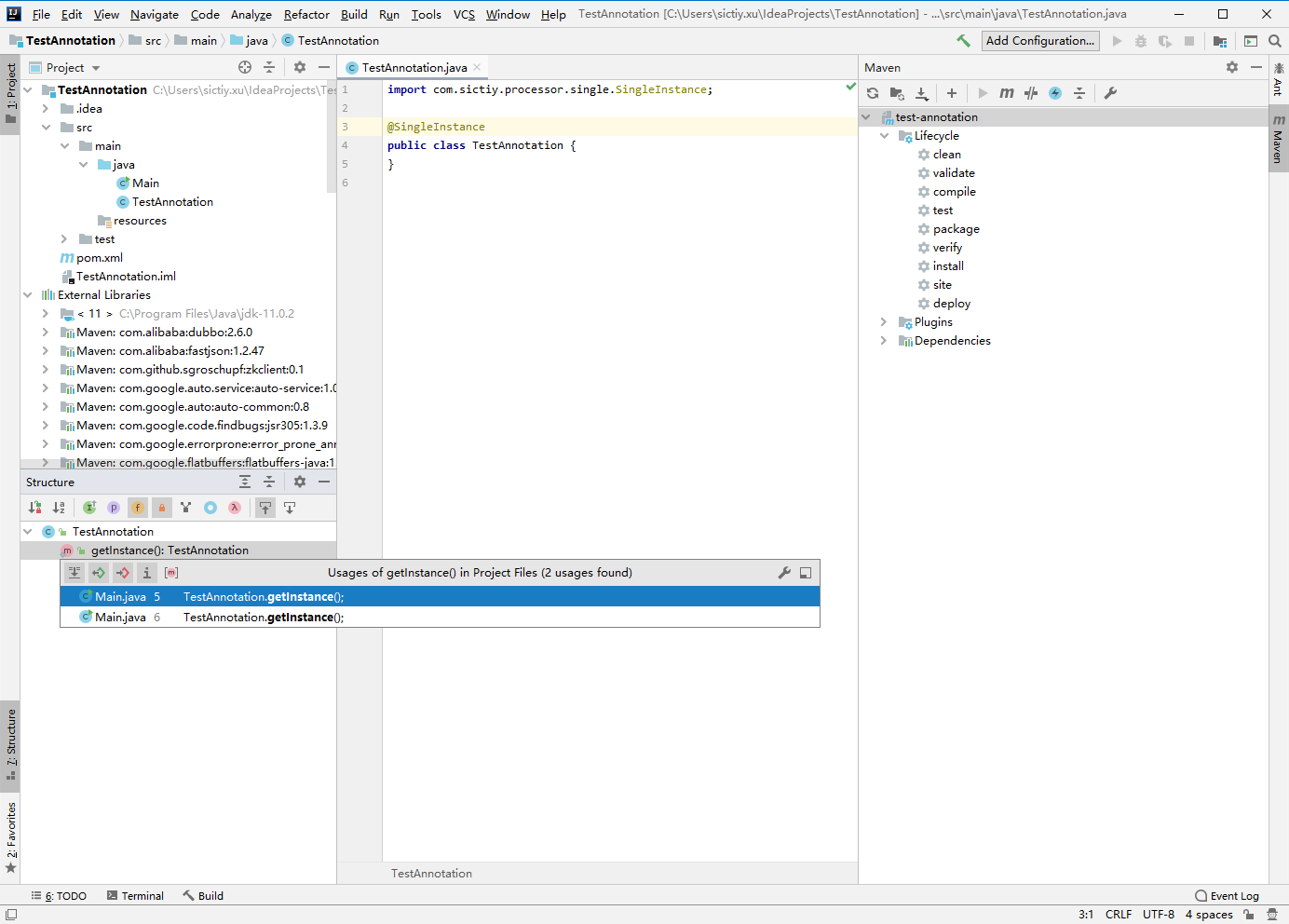The height and width of the screenshot is (924, 1289).
Task: Switch to TestAnnotation.java editor tab
Action: click(x=414, y=67)
